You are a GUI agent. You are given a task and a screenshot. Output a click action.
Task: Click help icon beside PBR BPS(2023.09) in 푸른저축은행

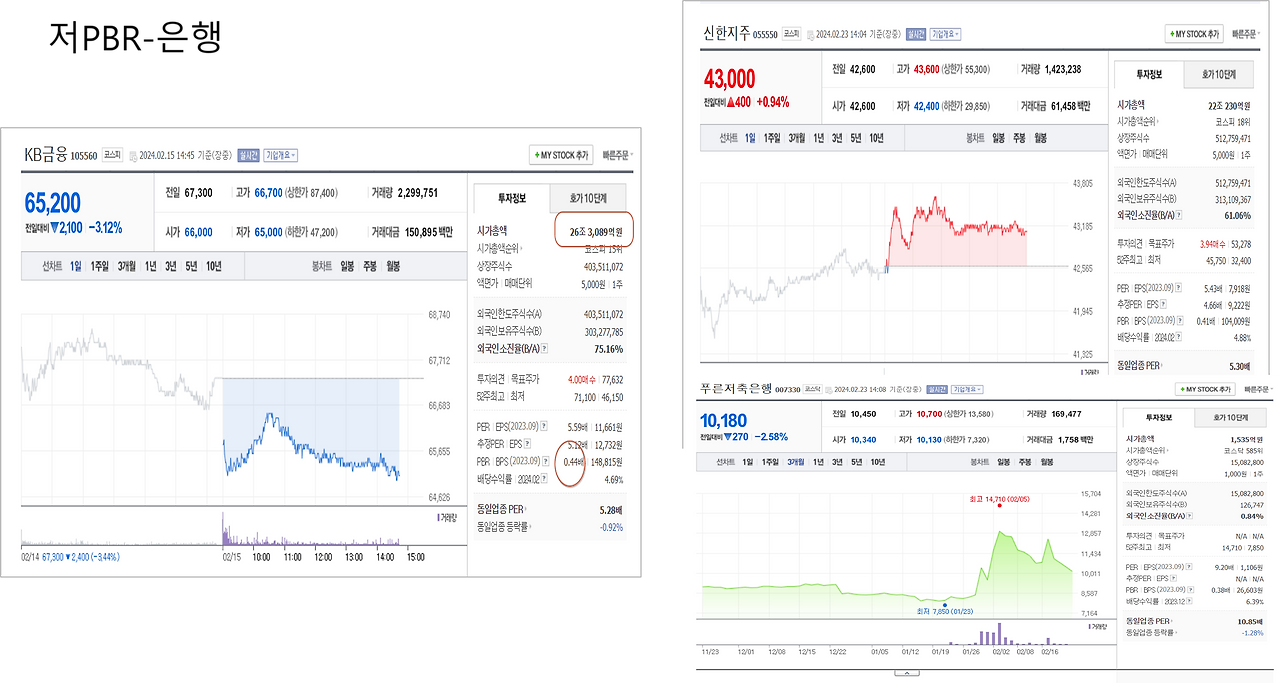(1190, 589)
